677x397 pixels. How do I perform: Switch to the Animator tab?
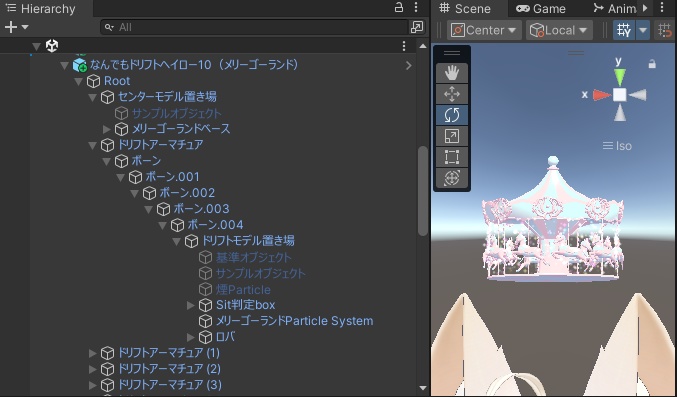point(614,8)
